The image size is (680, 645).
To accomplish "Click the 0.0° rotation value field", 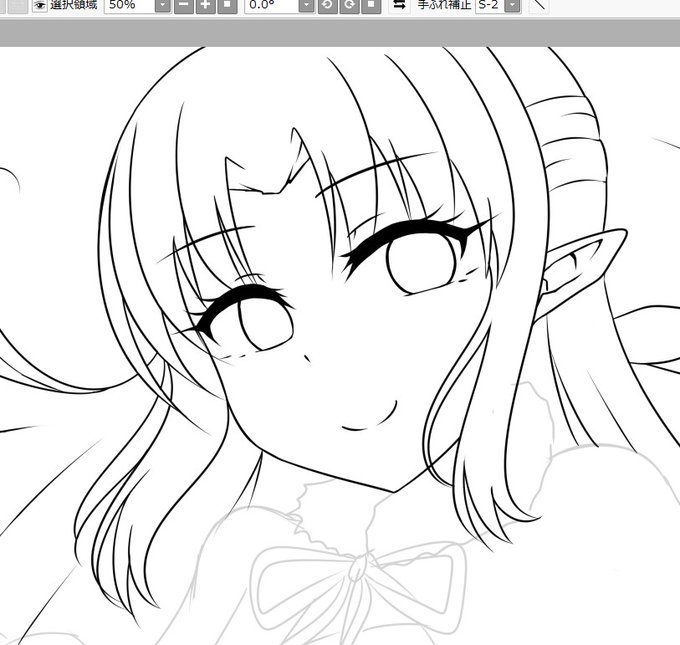I will pyautogui.click(x=272, y=6).
